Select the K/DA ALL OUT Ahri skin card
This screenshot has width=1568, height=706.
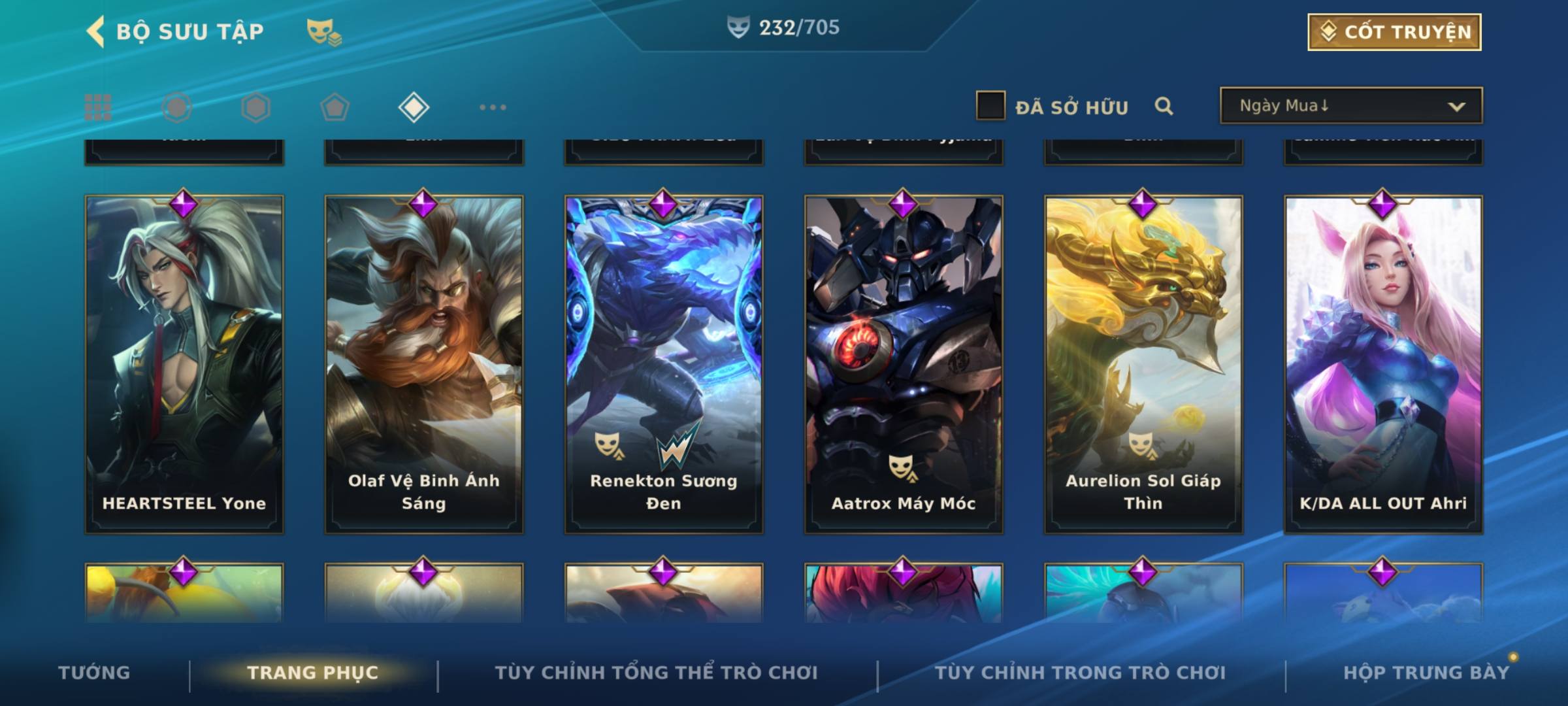pyautogui.click(x=1383, y=364)
